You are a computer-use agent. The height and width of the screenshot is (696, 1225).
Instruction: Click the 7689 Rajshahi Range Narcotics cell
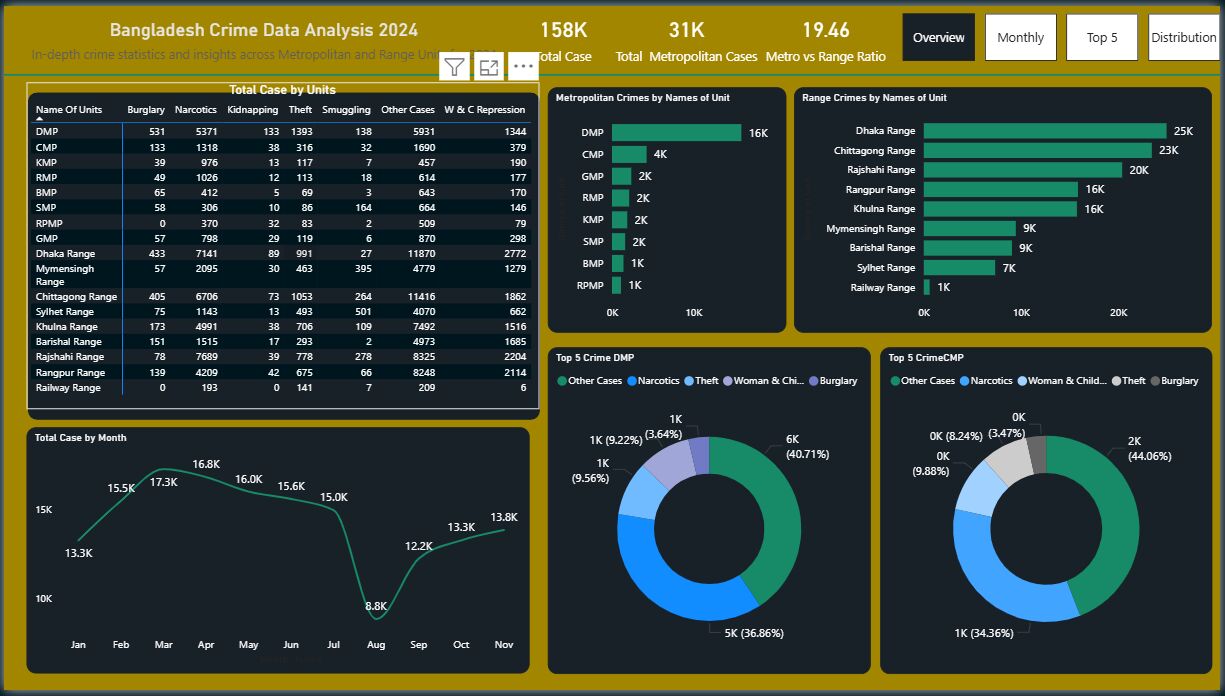point(204,357)
